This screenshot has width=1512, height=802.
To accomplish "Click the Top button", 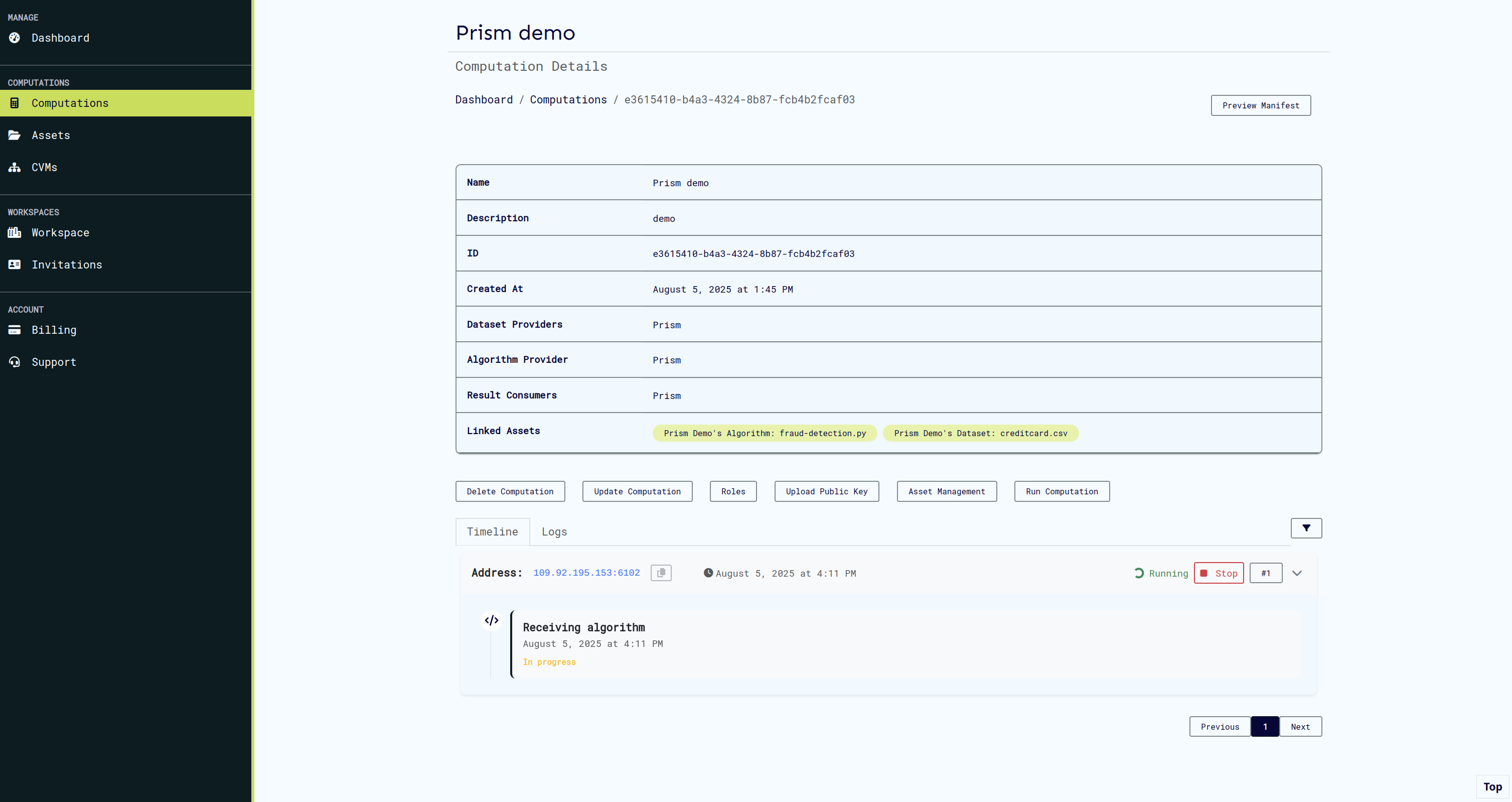I will click(x=1492, y=787).
